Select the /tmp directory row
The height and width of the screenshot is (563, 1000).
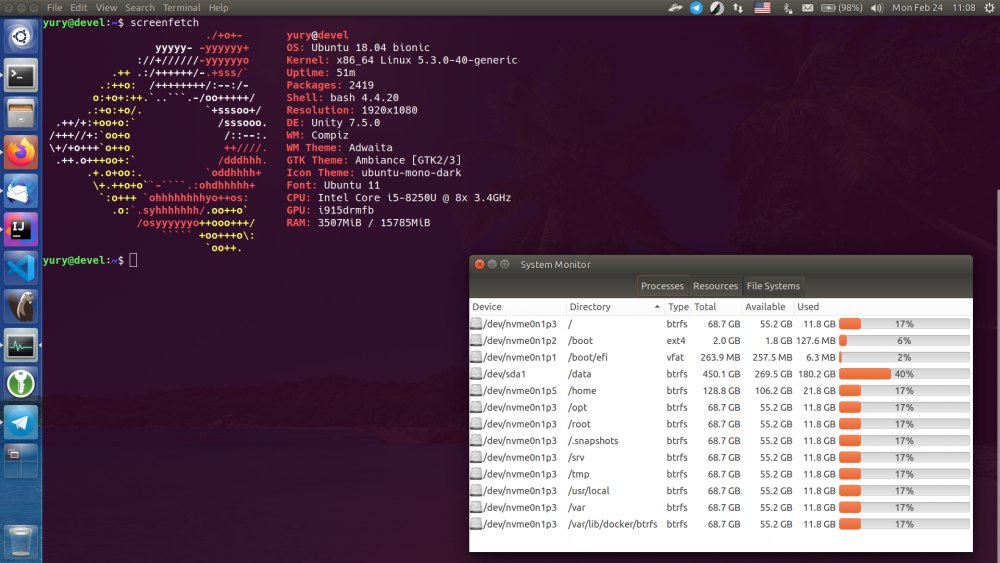tap(721, 474)
